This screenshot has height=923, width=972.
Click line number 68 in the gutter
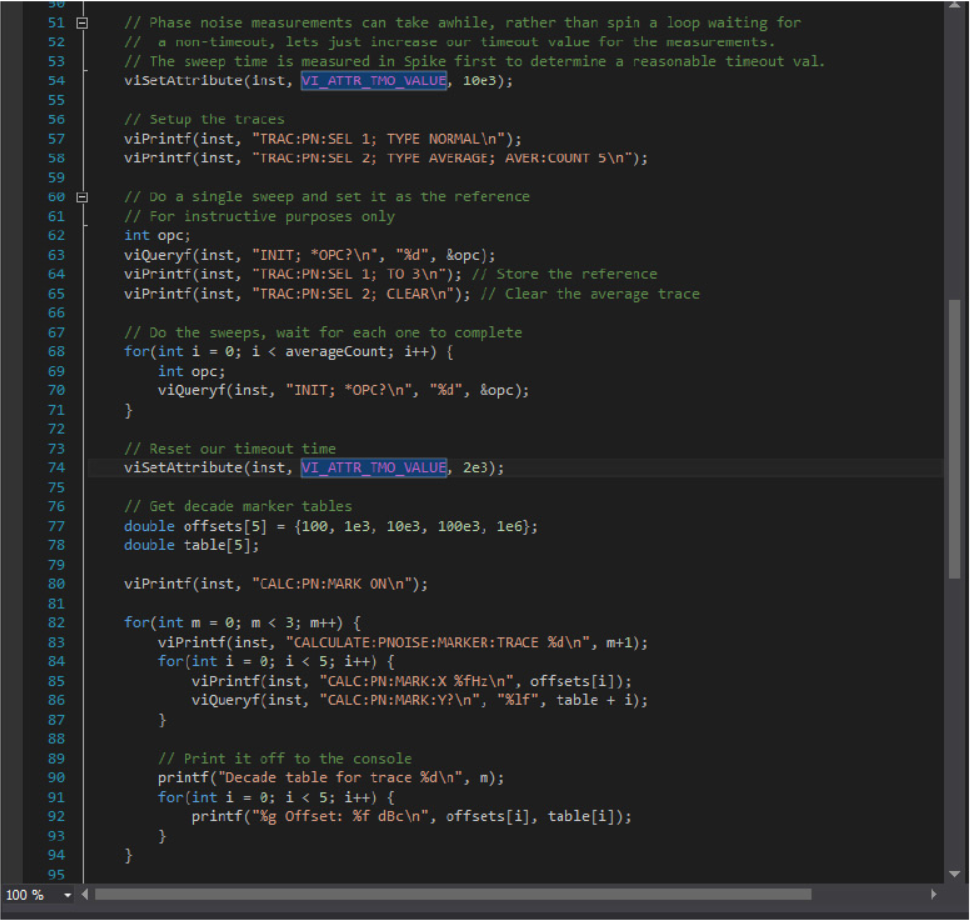pyautogui.click(x=56, y=352)
